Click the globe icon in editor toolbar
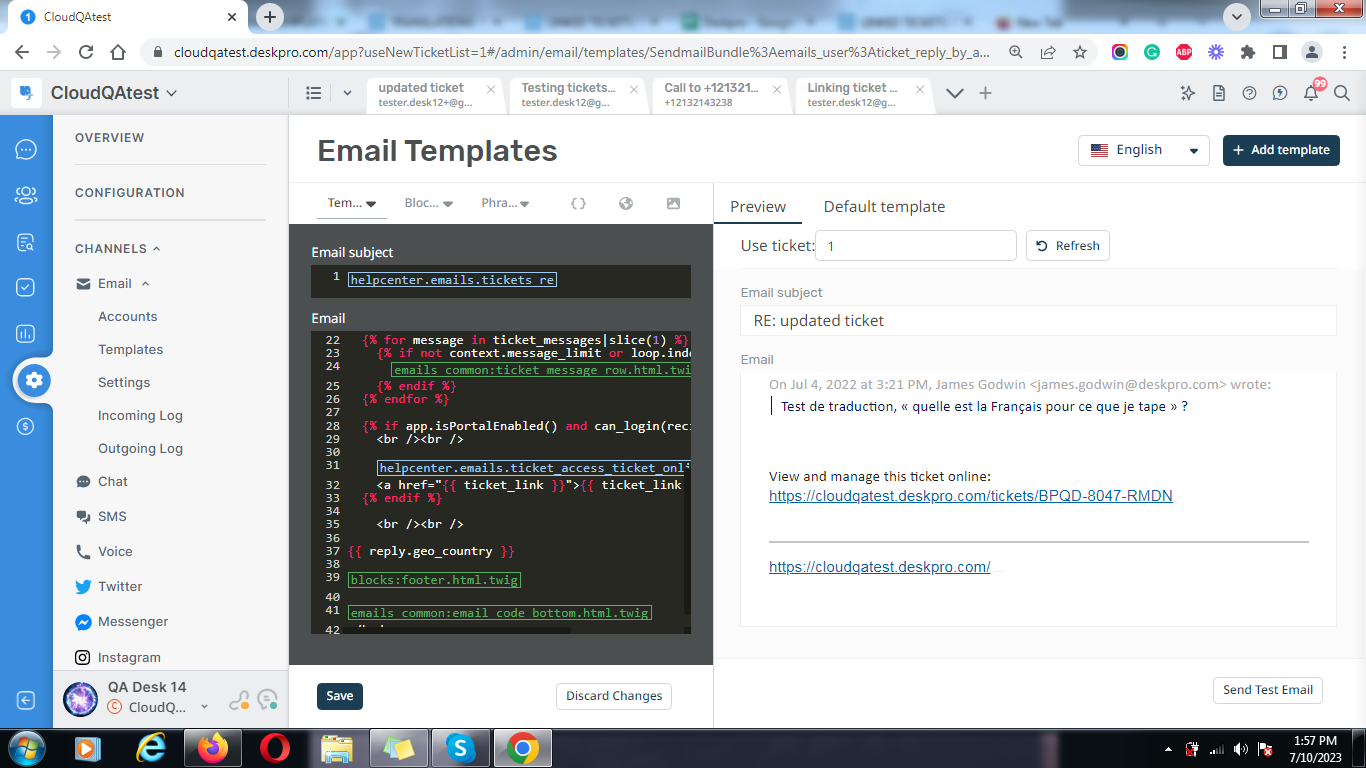This screenshot has width=1366, height=768. 626,203
